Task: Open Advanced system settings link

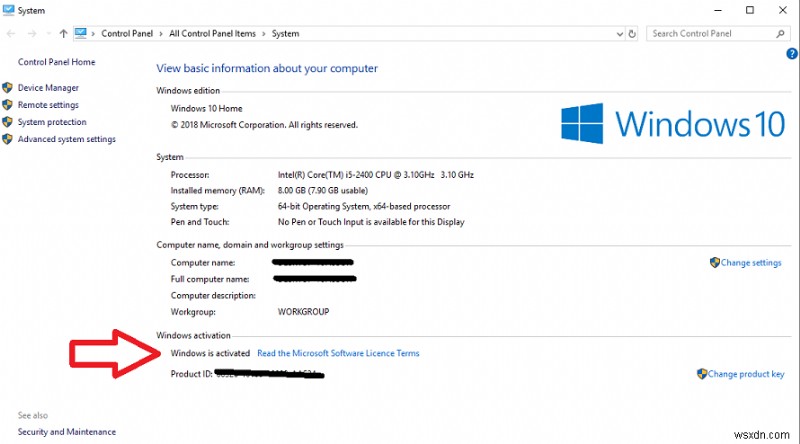Action: click(x=67, y=139)
